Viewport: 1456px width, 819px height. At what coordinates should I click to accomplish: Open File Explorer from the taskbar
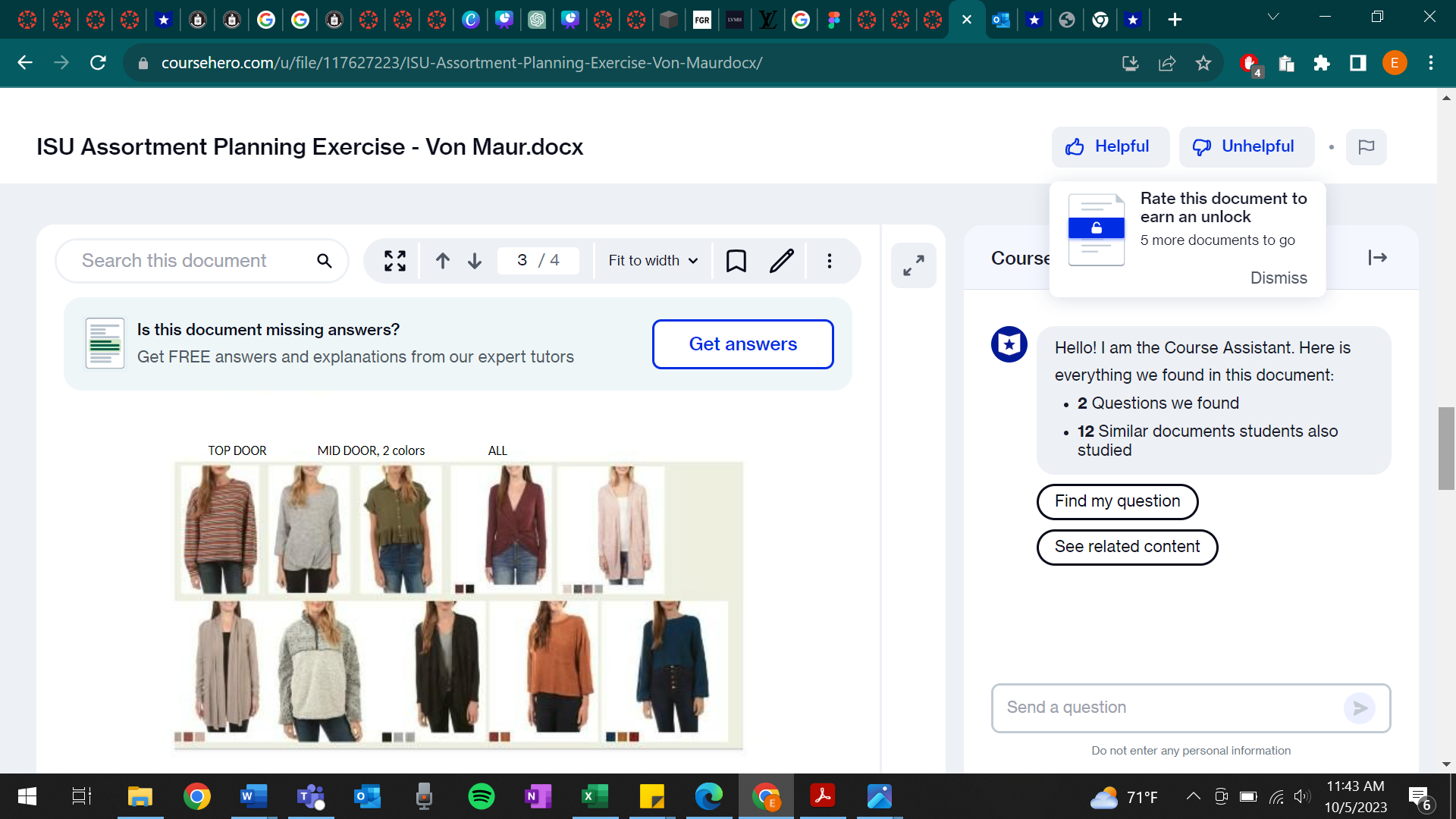(x=140, y=796)
